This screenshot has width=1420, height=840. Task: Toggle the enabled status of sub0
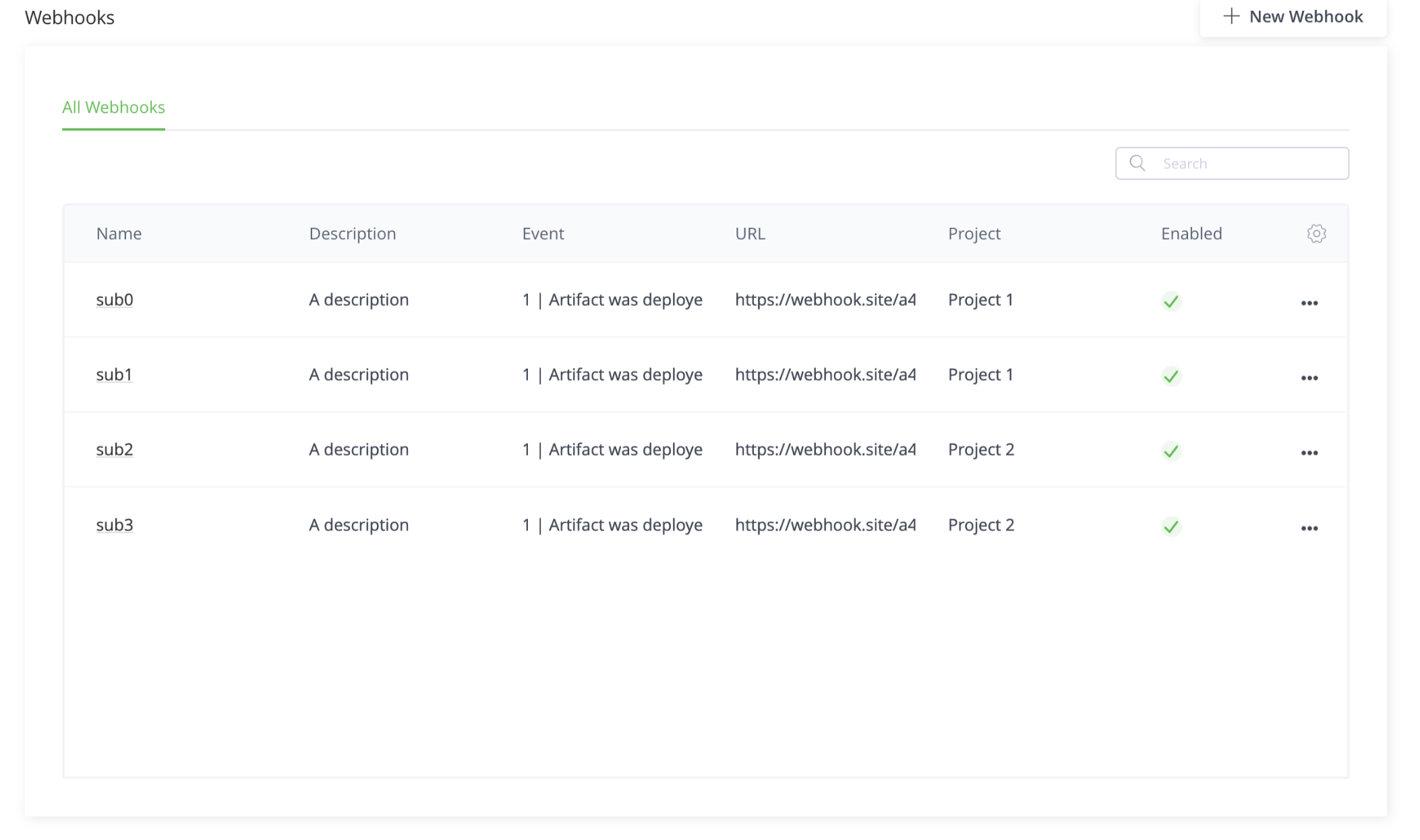1171,302
